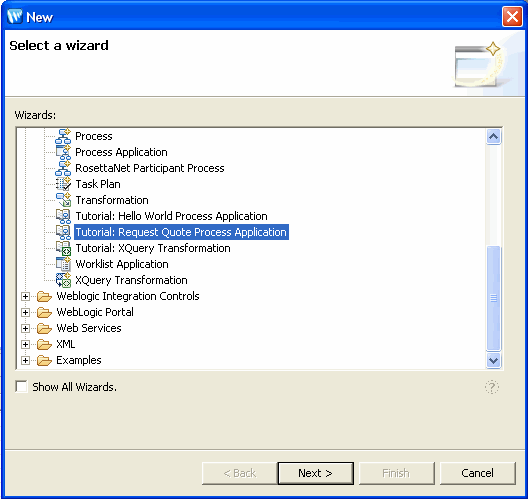Expand the Web Services node
Screen dimensions: 528x499
pos(25,328)
